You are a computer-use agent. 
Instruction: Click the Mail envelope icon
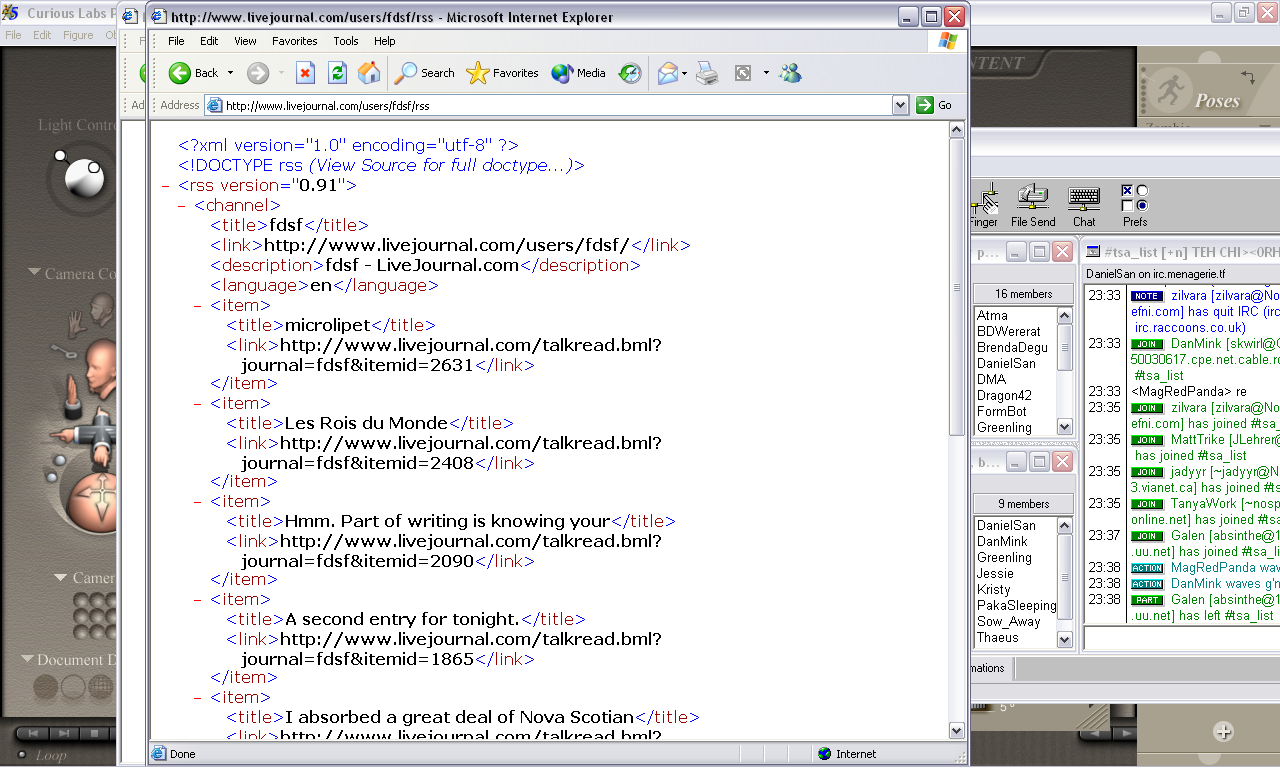click(667, 73)
